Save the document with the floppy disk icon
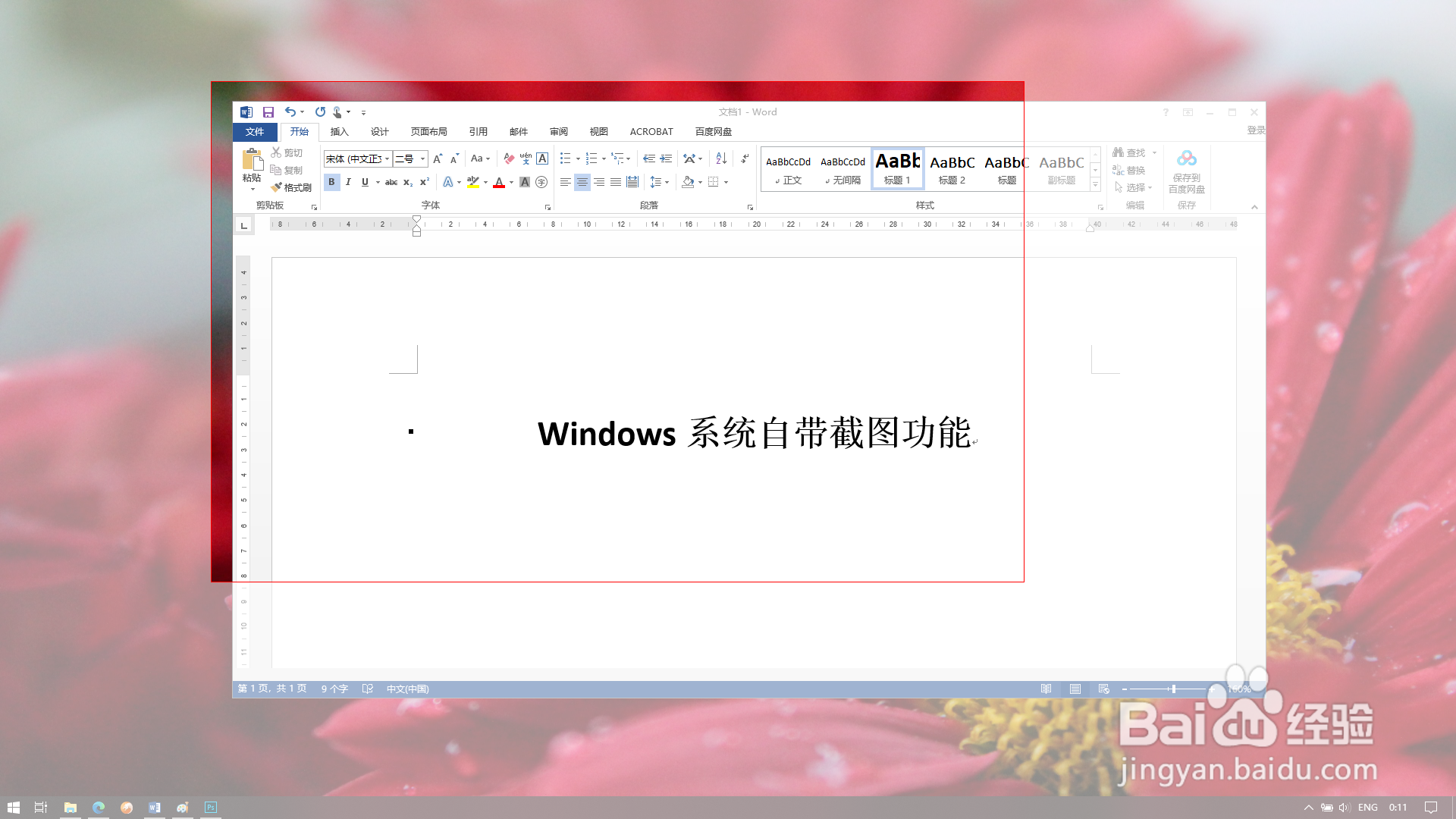The height and width of the screenshot is (819, 1456). click(x=268, y=112)
